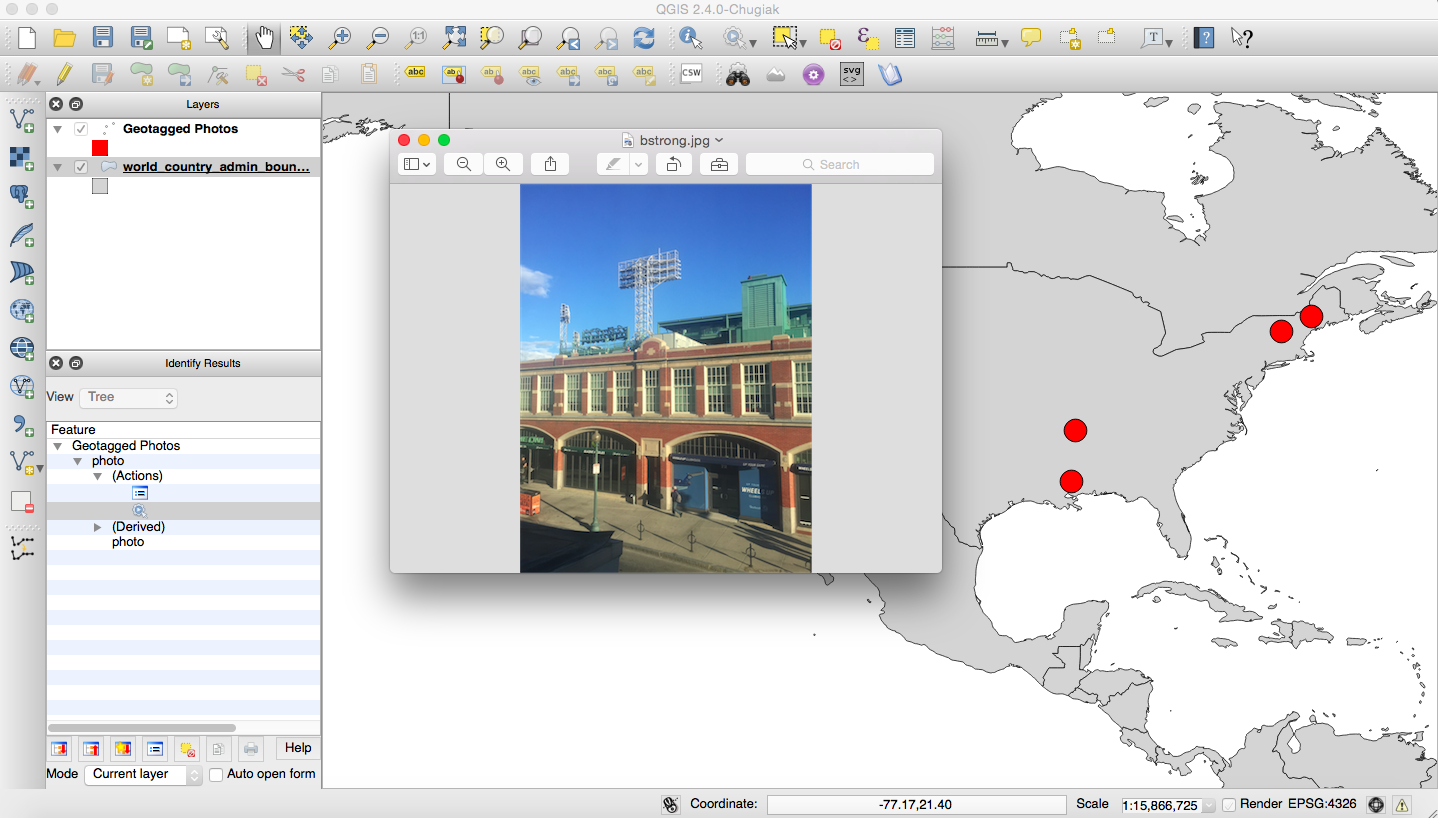This screenshot has width=1438, height=818.
Task: Toggle visibility of the Geotagged Photos layer
Action: tap(81, 128)
